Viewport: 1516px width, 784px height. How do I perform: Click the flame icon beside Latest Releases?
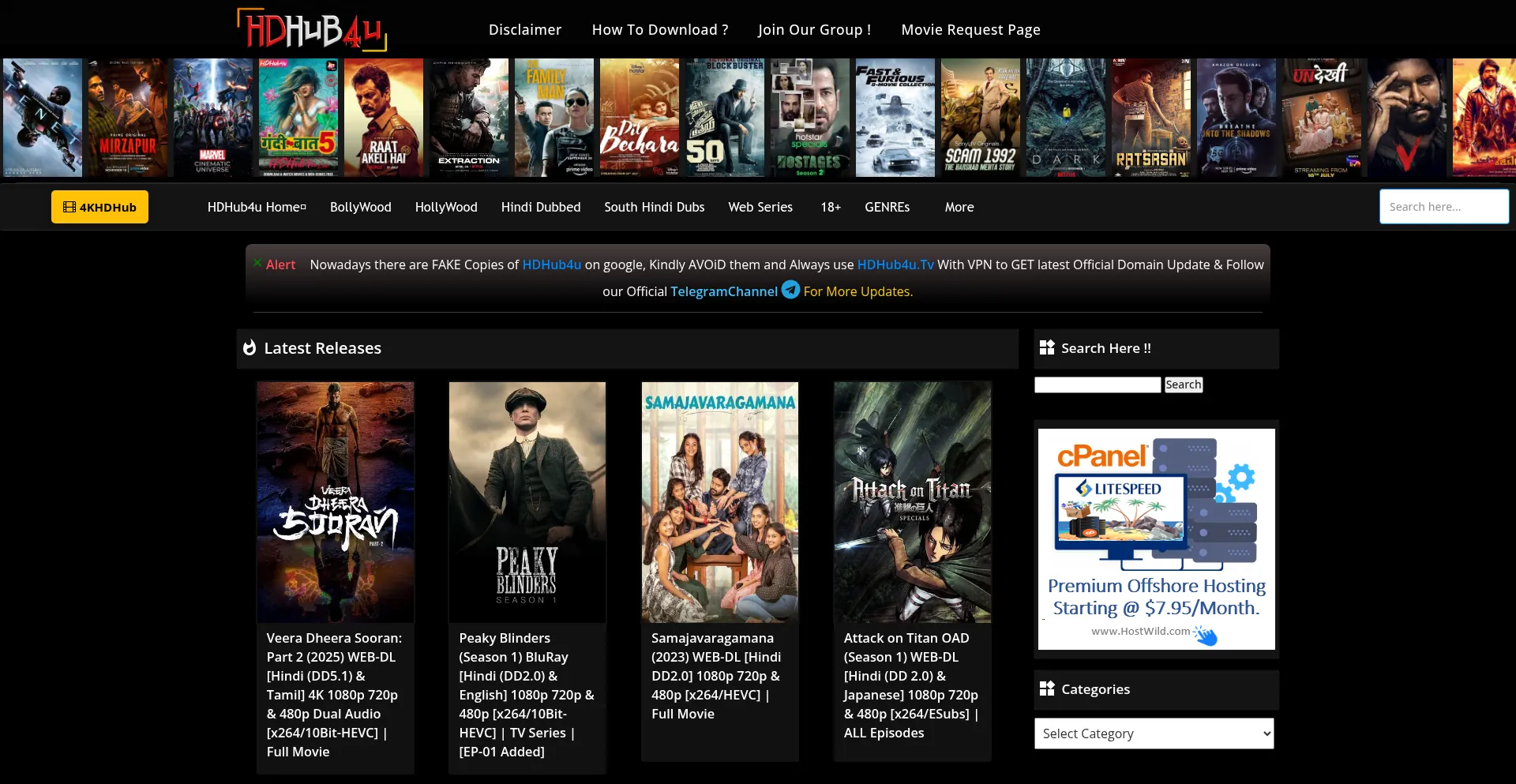pos(250,348)
